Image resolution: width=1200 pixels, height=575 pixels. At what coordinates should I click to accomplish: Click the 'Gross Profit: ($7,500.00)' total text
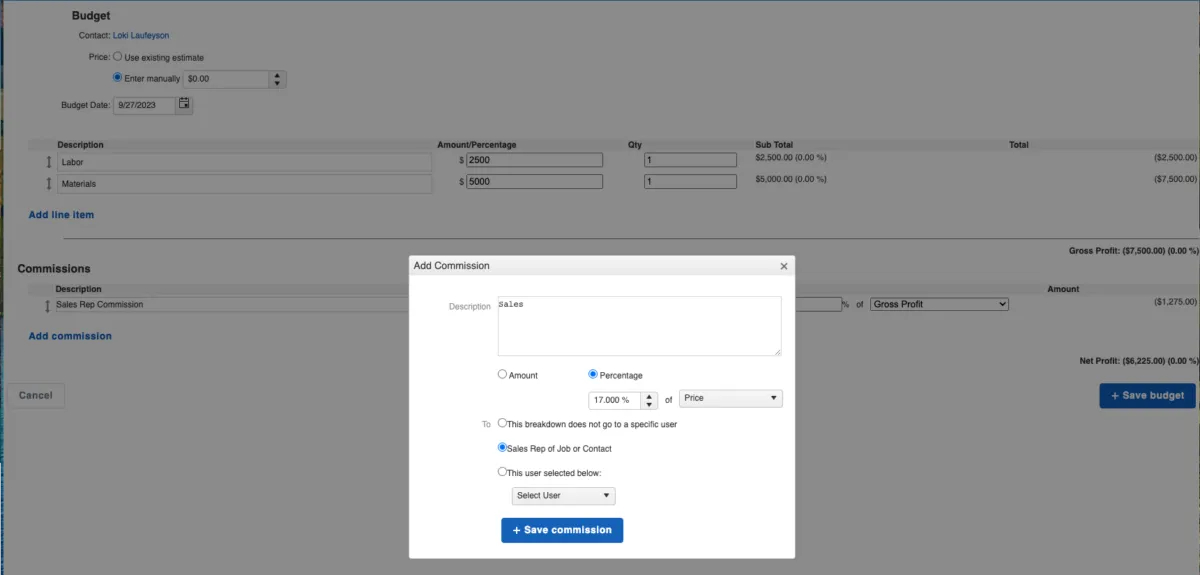coord(1133,251)
